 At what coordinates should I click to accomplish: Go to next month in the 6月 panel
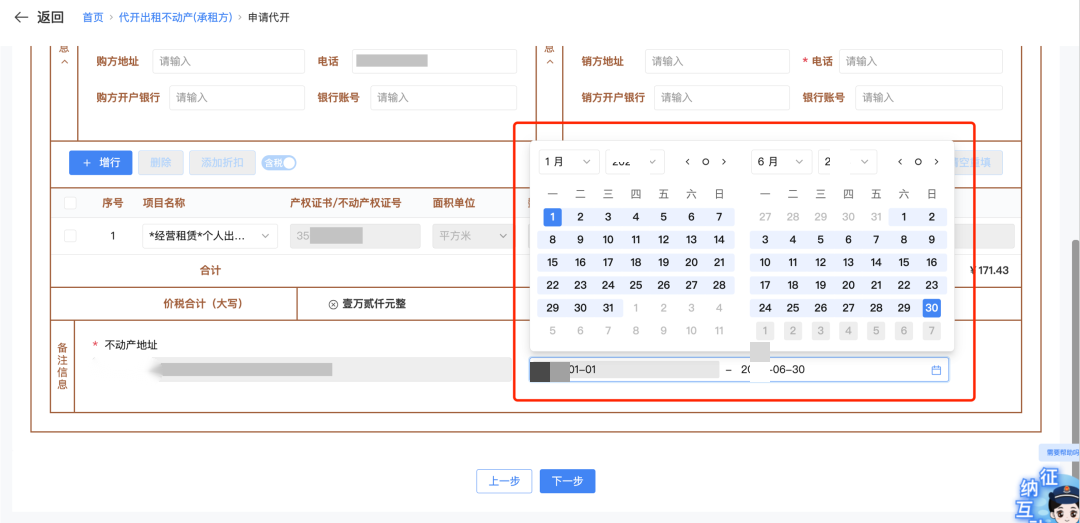[x=936, y=162]
